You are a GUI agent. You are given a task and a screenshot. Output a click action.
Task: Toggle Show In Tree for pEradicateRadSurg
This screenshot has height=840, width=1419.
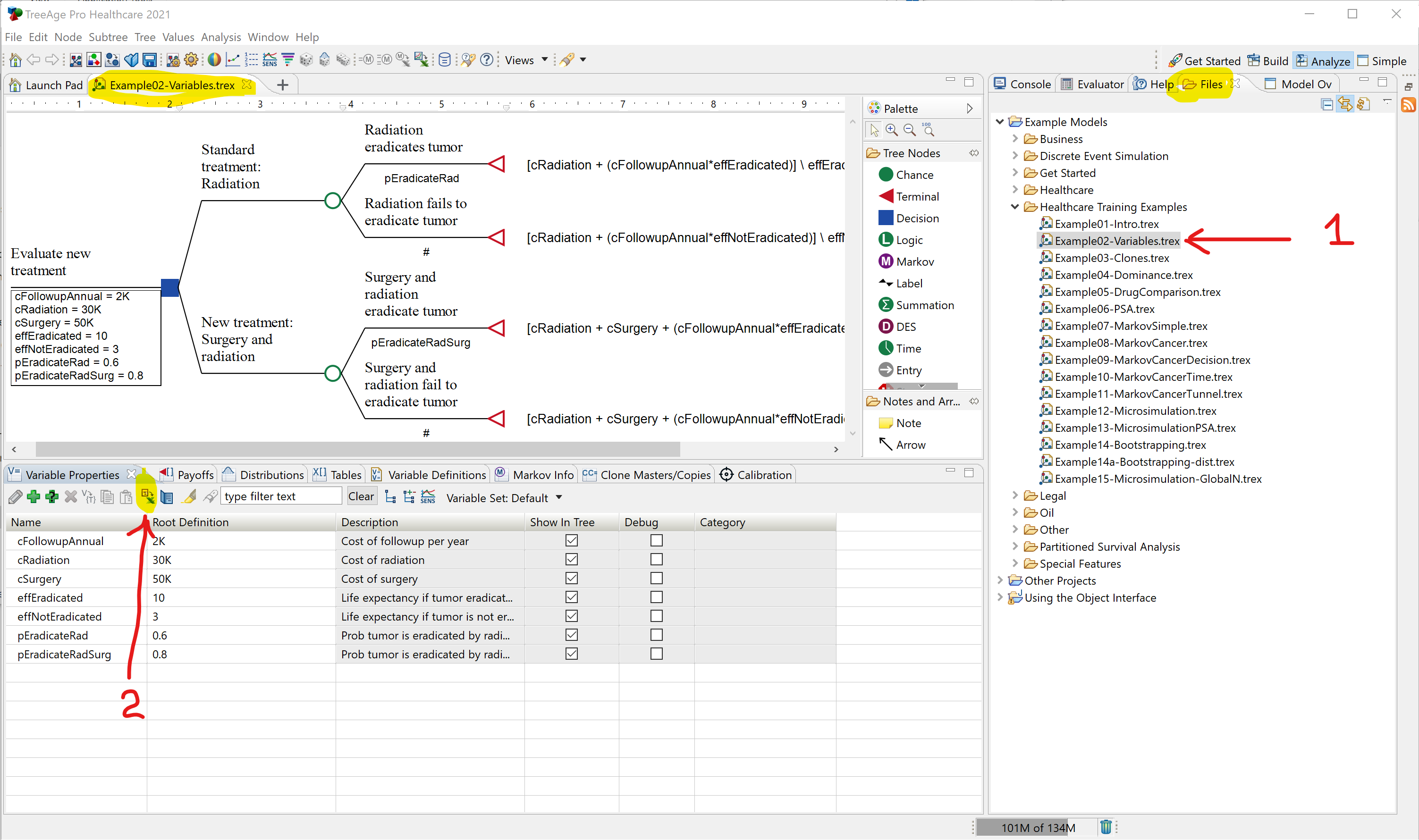(x=571, y=654)
